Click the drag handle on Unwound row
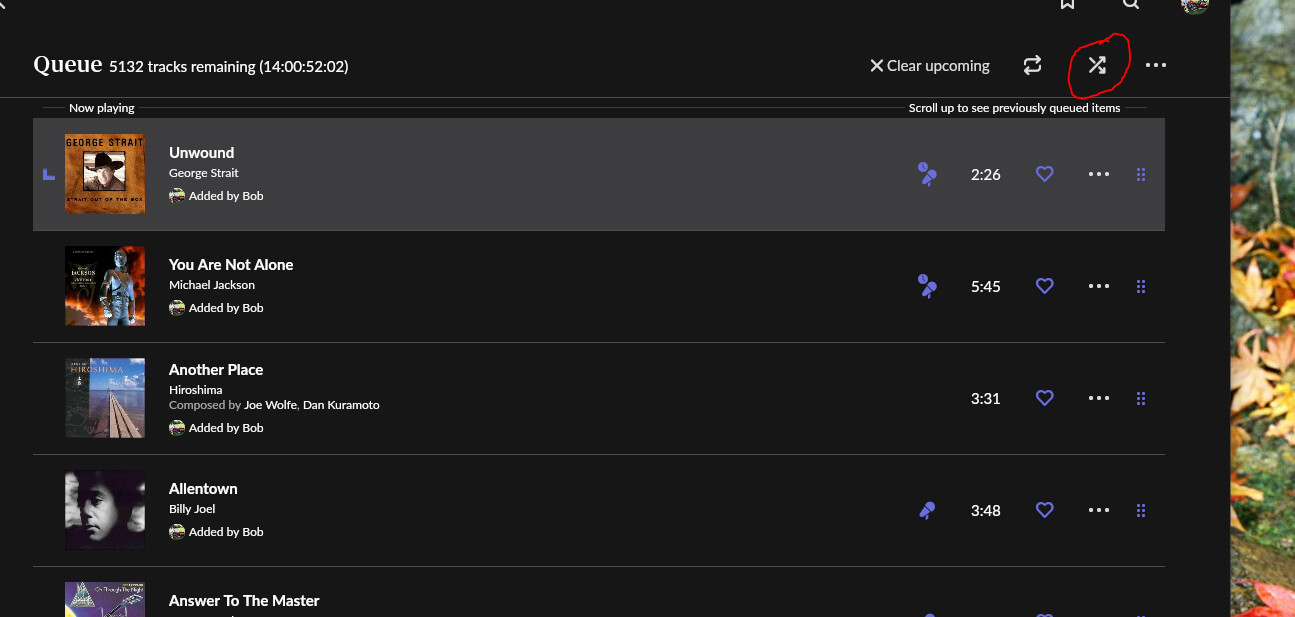 [1141, 175]
